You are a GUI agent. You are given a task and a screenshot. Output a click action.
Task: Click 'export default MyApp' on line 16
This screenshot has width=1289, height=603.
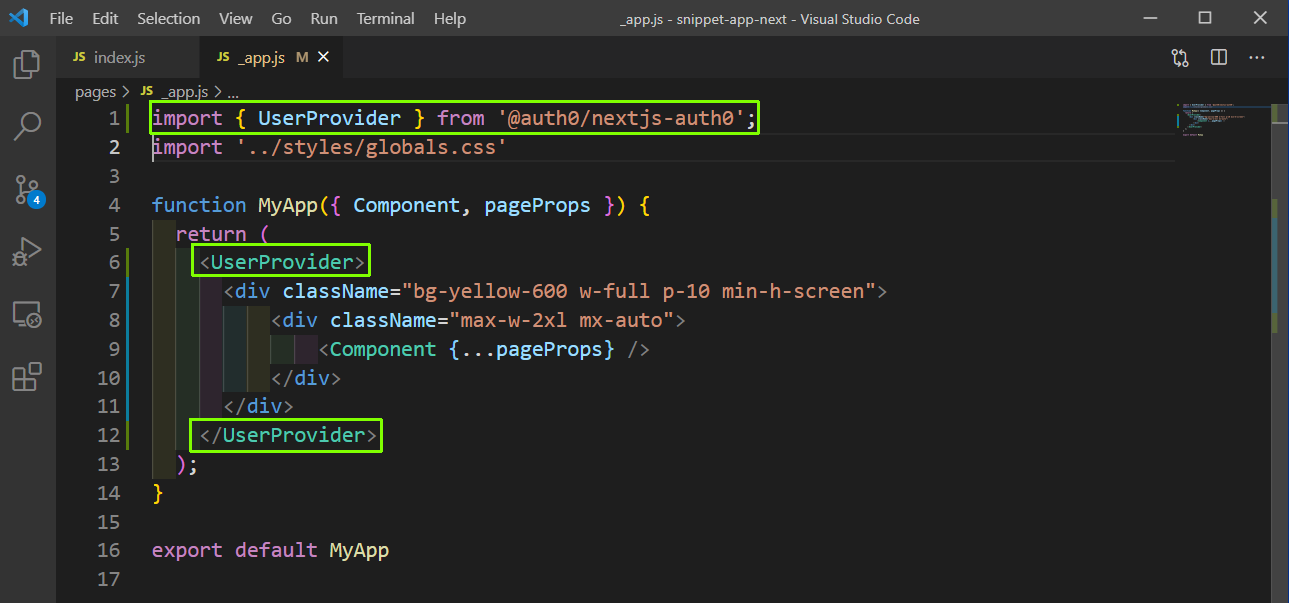click(x=270, y=550)
